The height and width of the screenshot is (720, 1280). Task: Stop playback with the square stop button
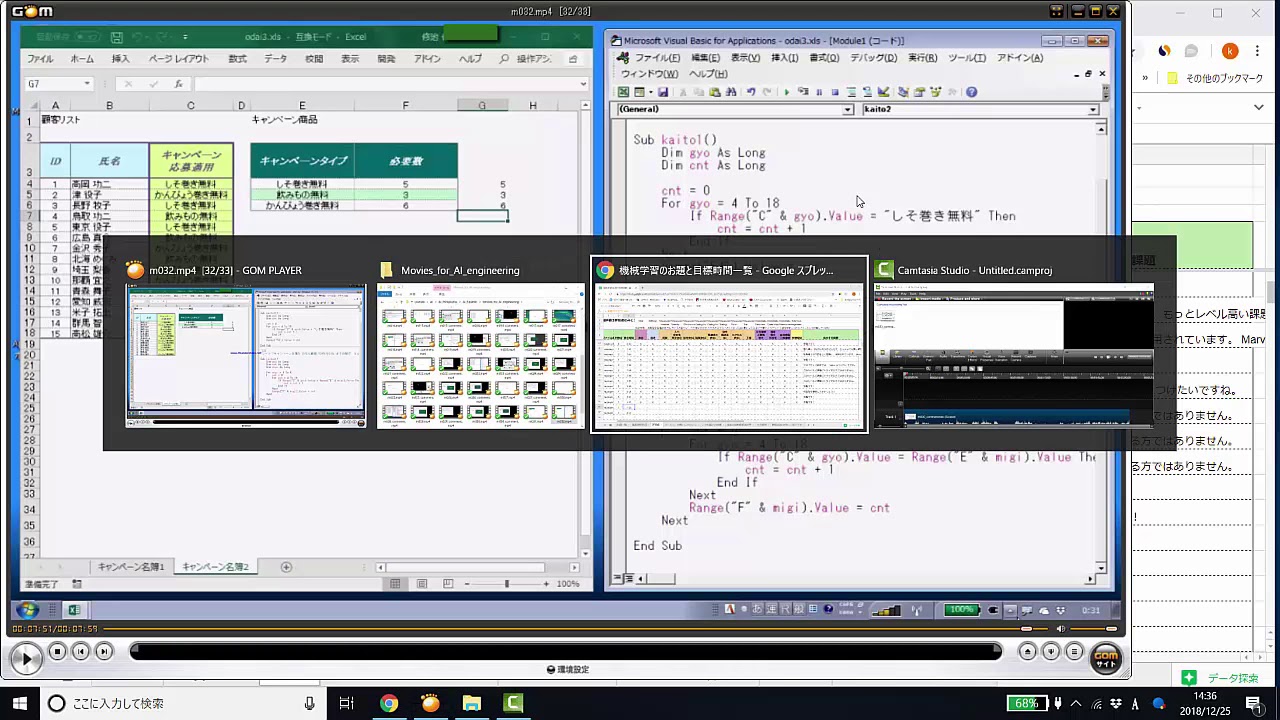[58, 652]
